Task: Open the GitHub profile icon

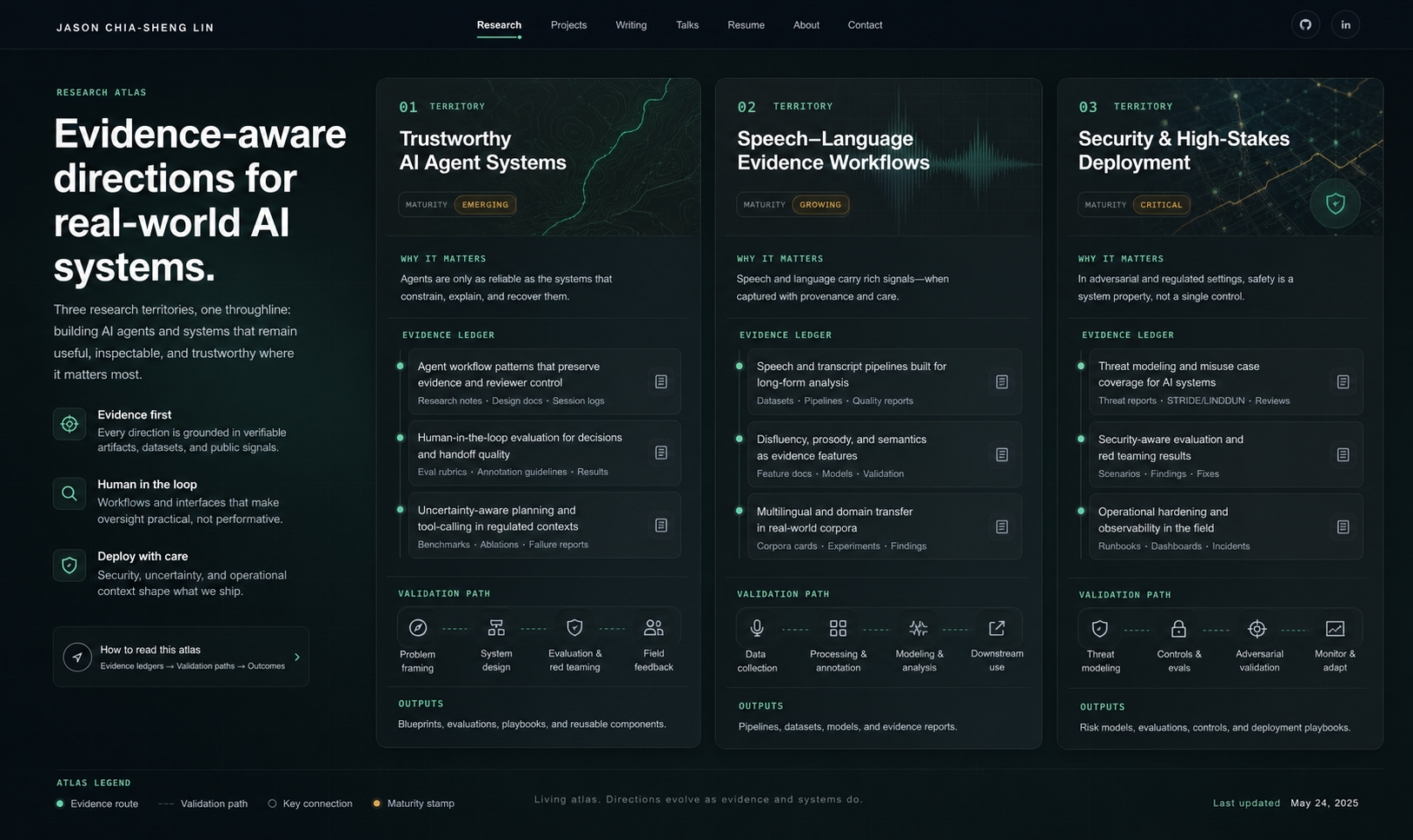Action: click(1305, 24)
